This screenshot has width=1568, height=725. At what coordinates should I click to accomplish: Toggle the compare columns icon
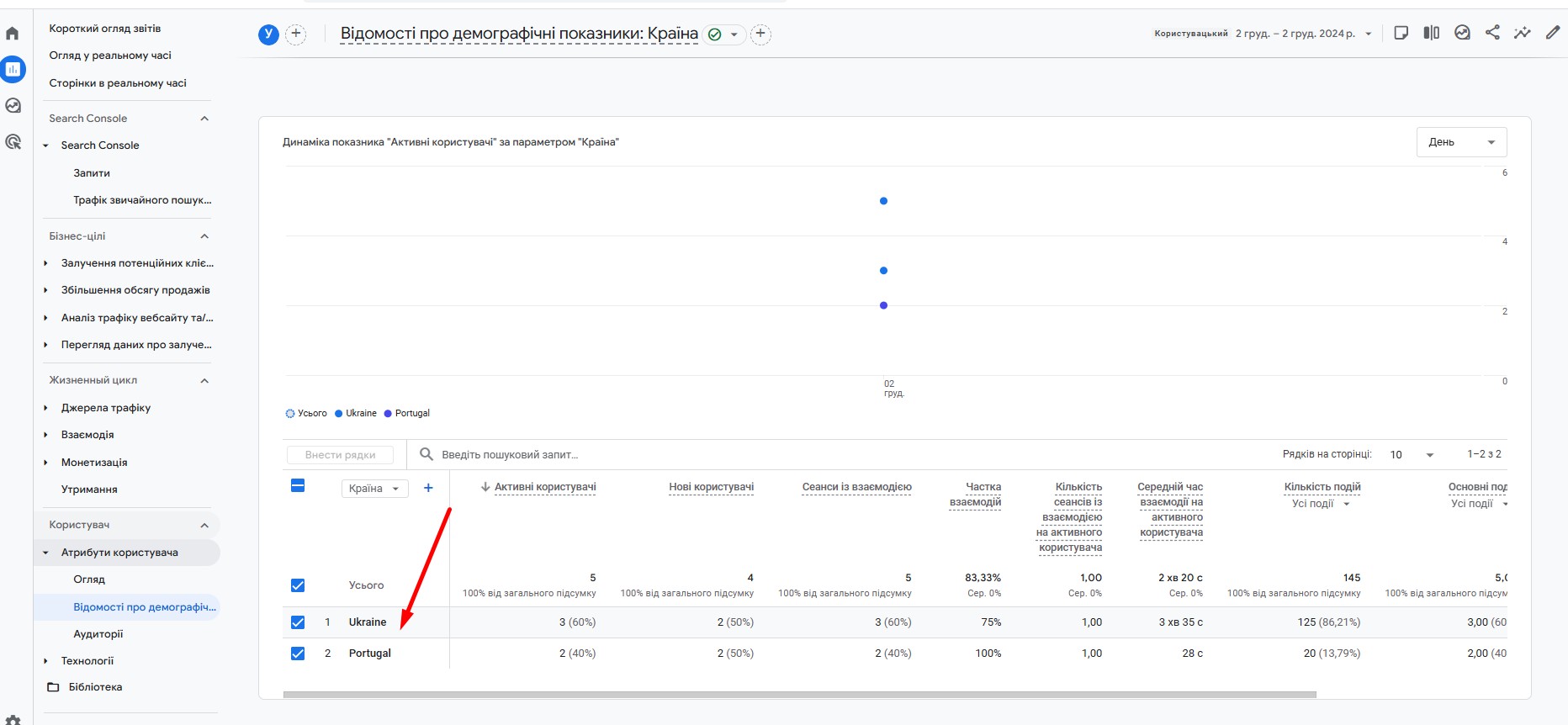1432,33
